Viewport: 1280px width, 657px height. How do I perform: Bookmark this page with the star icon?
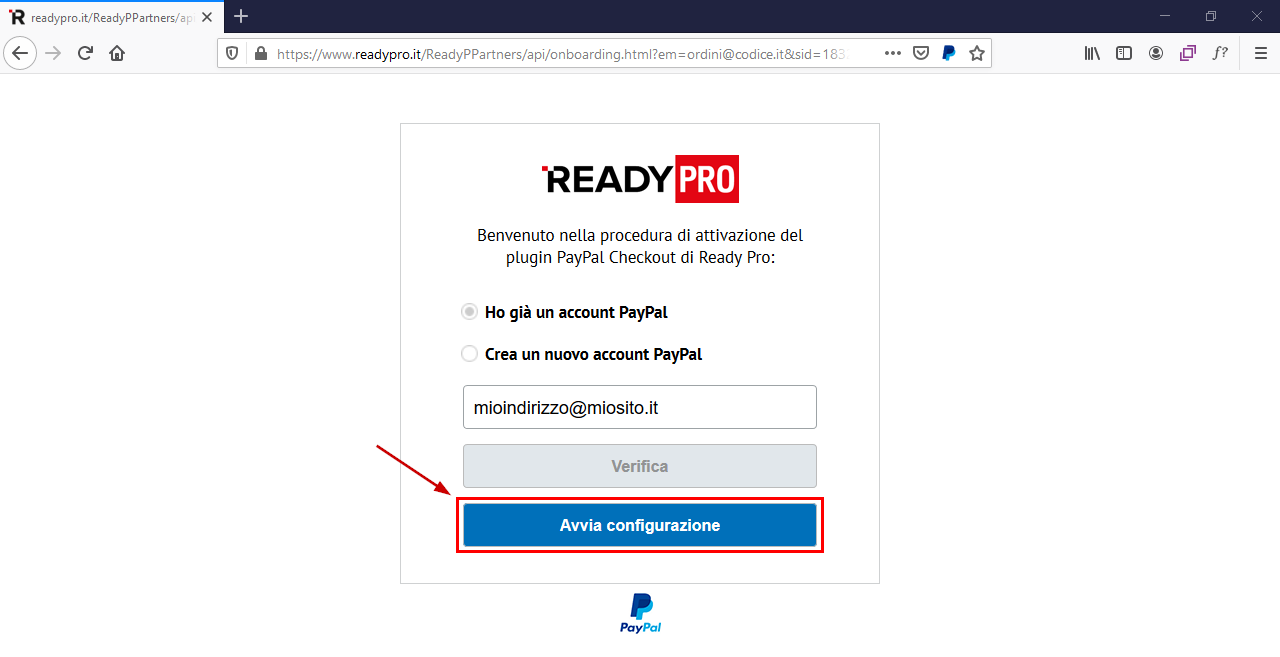pyautogui.click(x=977, y=53)
